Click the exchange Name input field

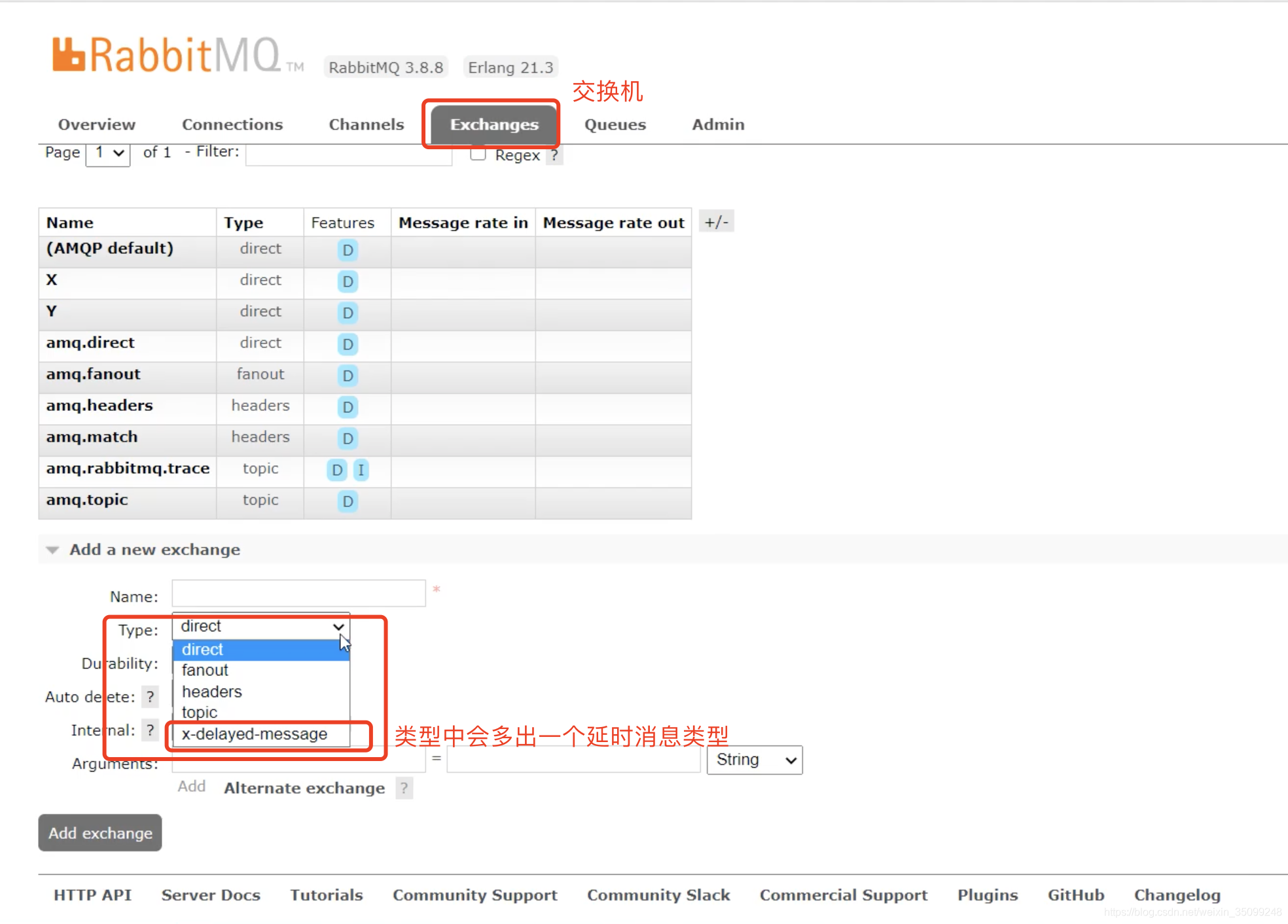point(299,593)
